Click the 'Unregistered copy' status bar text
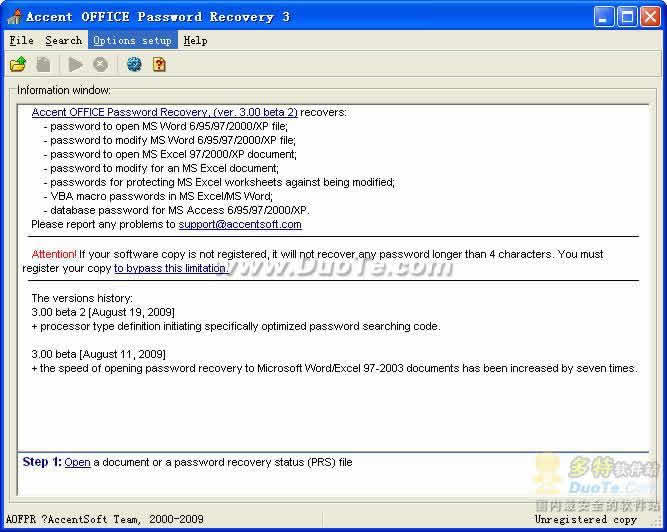 pos(585,519)
